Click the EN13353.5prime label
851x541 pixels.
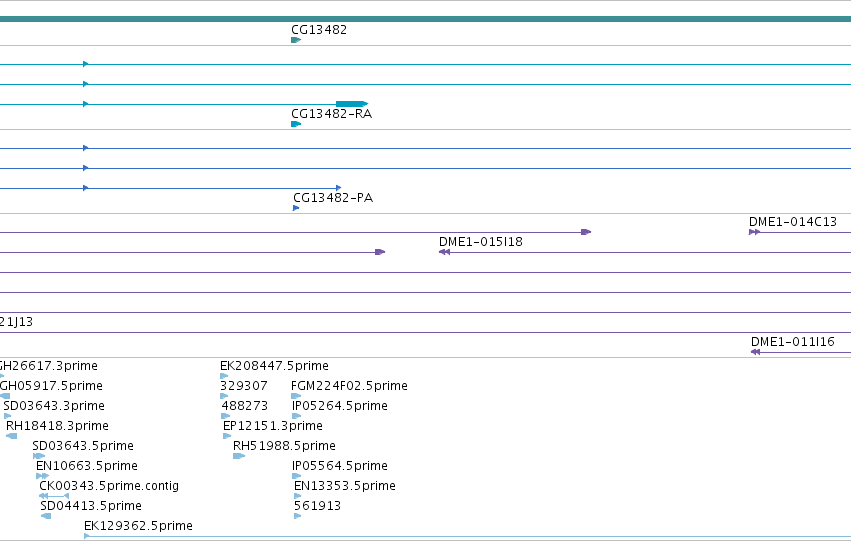point(345,486)
